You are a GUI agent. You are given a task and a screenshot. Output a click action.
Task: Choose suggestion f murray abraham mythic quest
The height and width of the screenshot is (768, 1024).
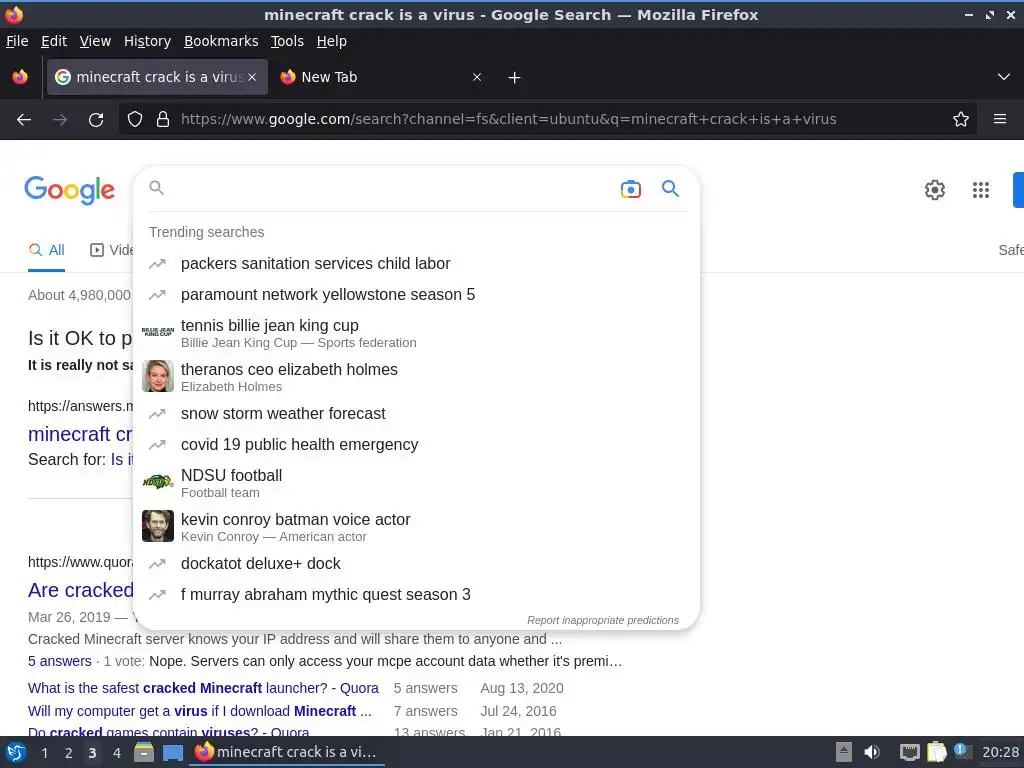417,595
